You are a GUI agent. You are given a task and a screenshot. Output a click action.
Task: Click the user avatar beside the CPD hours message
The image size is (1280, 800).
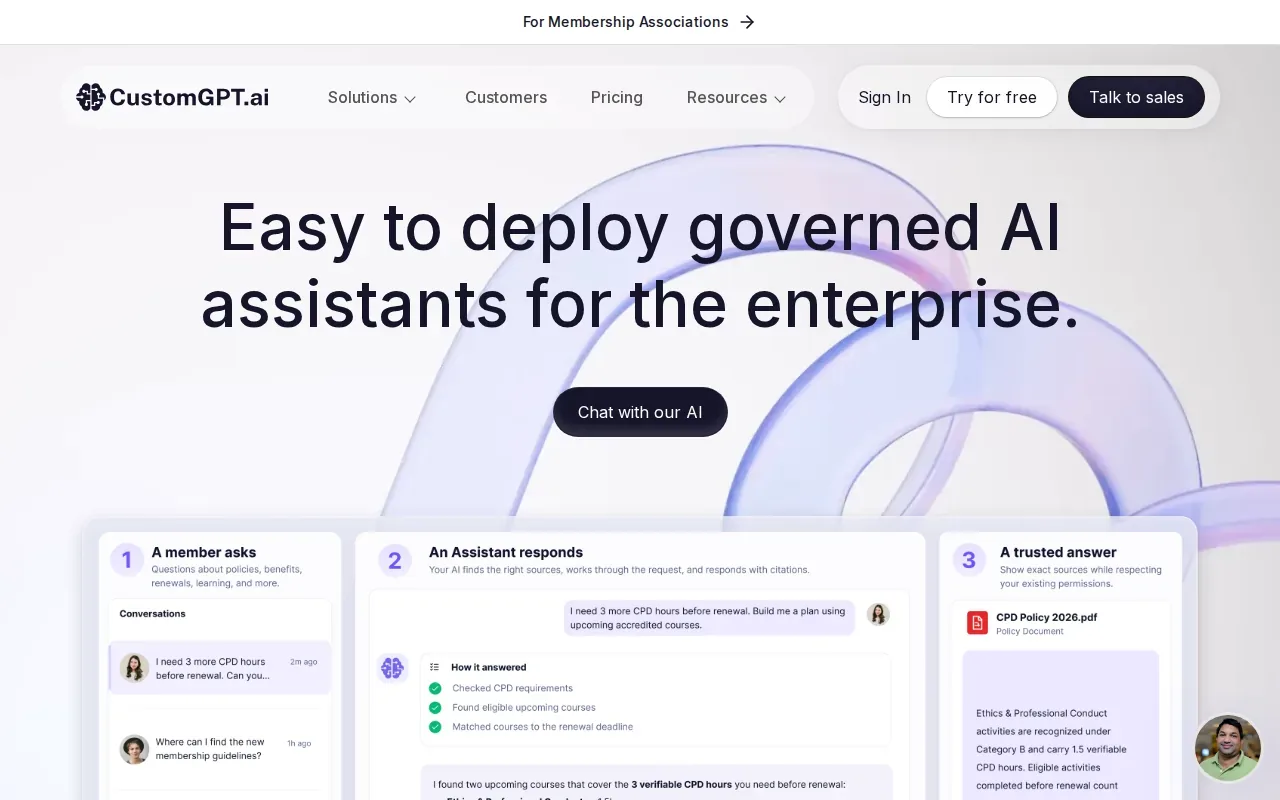pyautogui.click(x=878, y=615)
